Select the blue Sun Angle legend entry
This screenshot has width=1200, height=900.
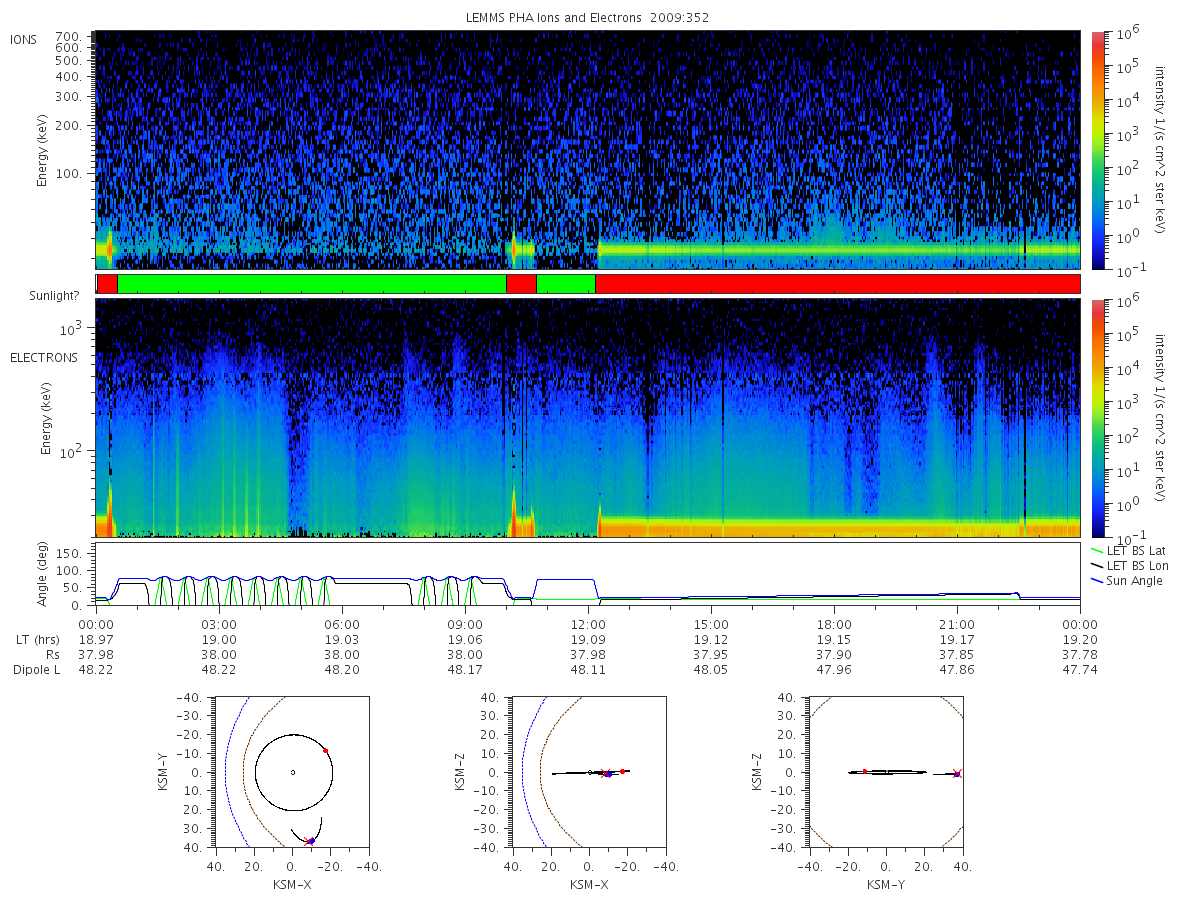click(1127, 581)
